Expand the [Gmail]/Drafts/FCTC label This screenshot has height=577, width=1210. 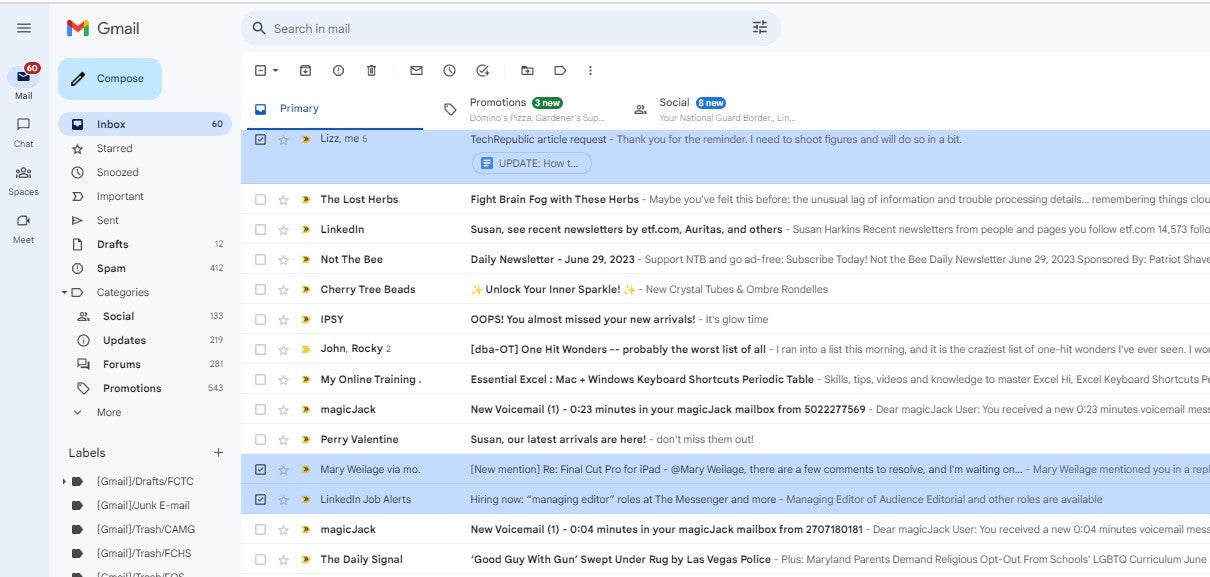64,481
